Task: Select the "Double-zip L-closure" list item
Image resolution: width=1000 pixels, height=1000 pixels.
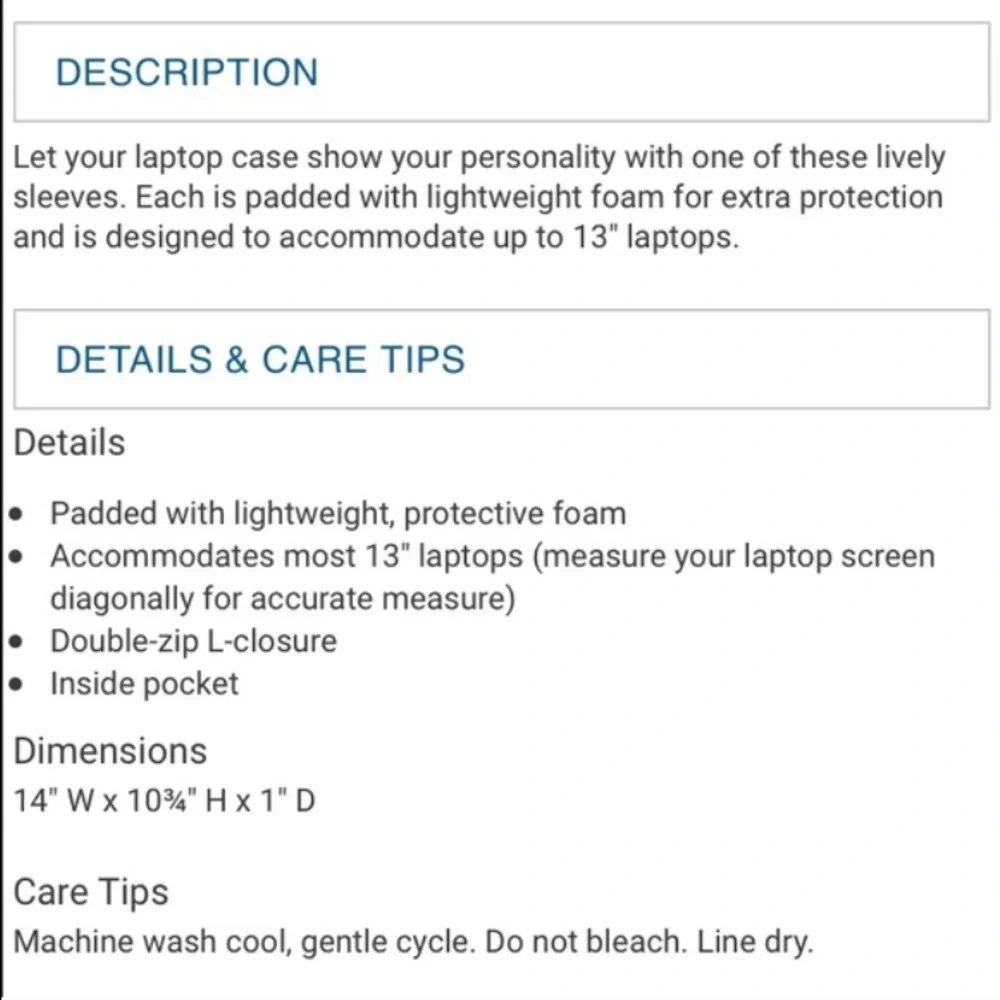Action: click(x=194, y=641)
